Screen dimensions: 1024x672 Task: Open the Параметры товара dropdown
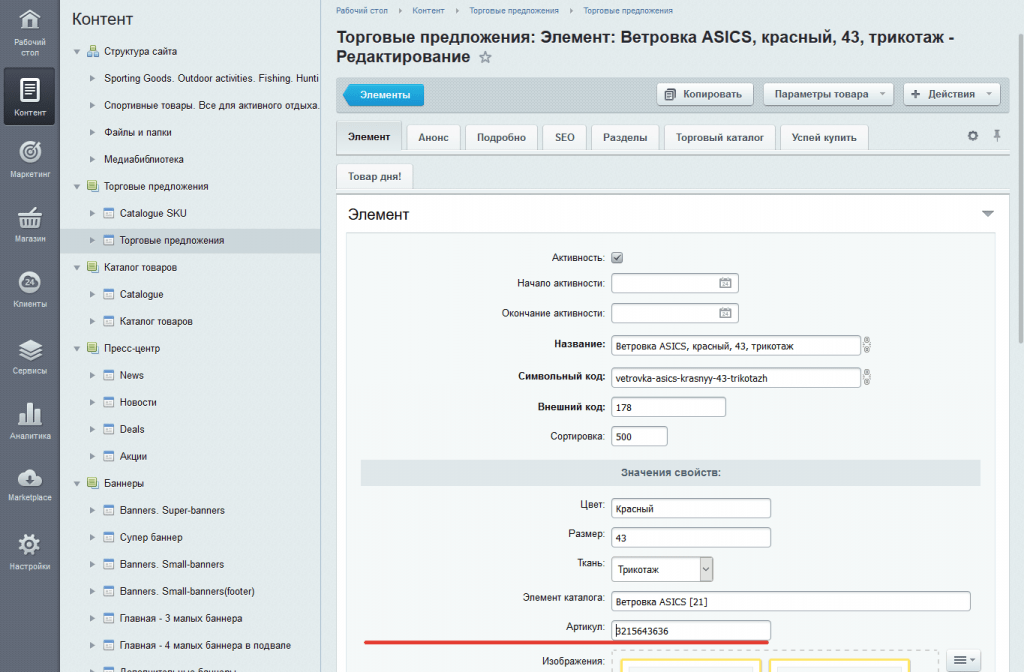click(x=827, y=94)
